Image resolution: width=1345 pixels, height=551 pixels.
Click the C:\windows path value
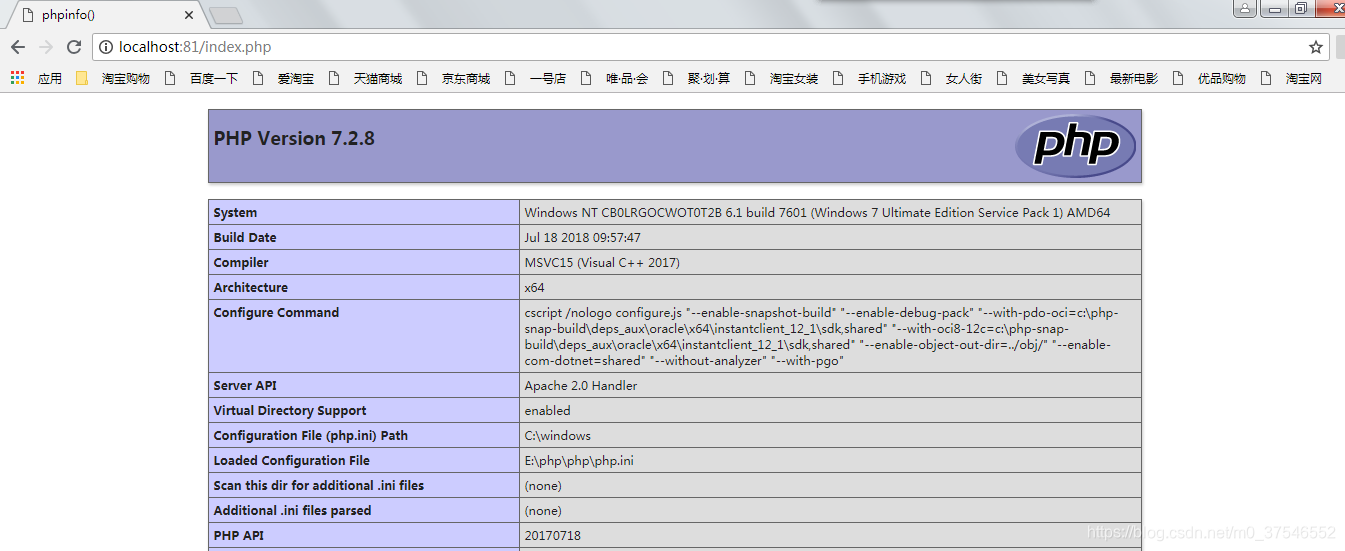coord(558,435)
